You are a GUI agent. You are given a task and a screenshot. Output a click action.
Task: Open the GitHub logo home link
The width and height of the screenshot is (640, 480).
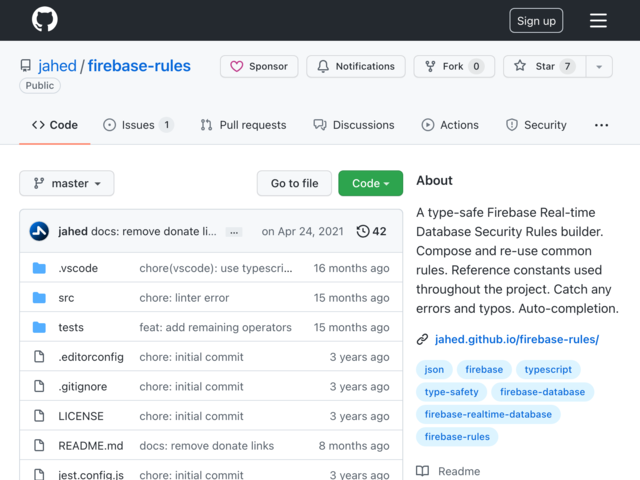[x=44, y=19]
